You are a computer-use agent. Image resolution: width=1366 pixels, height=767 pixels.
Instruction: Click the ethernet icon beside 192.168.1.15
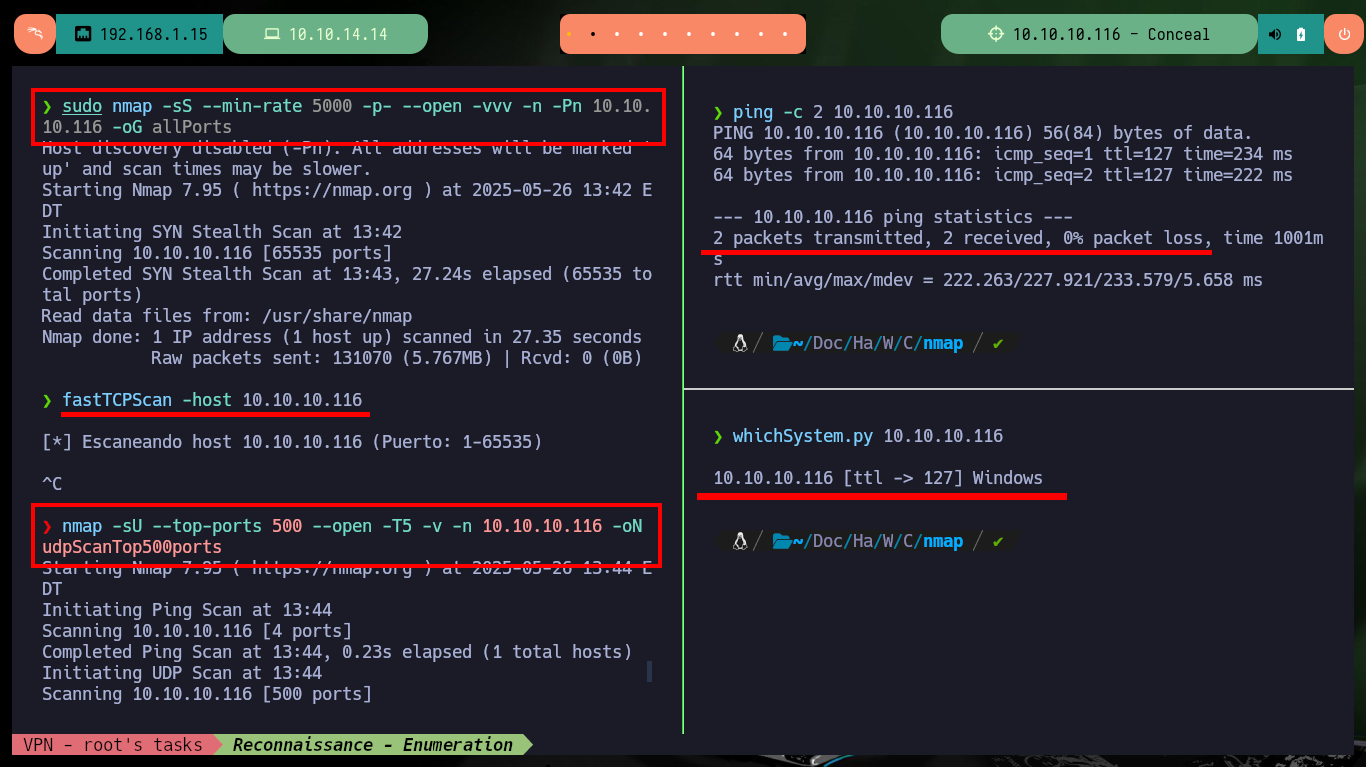[x=83, y=34]
